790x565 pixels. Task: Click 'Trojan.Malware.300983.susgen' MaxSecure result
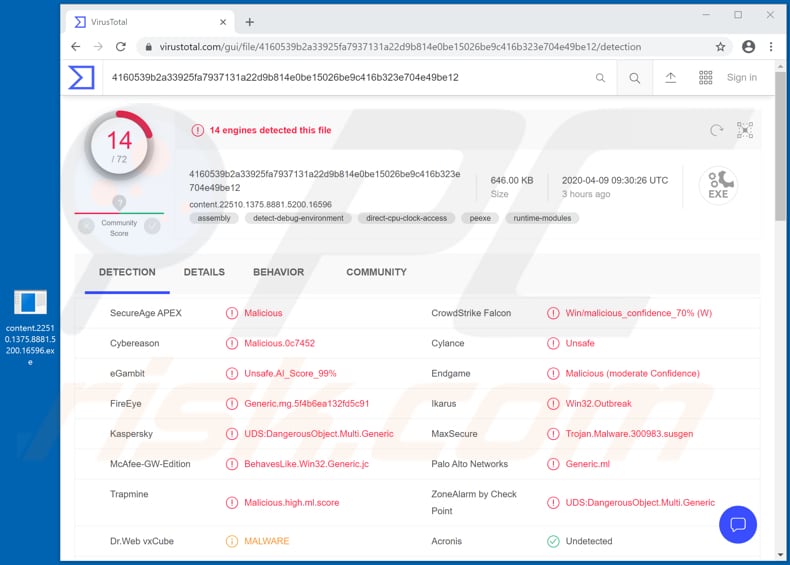(629, 434)
